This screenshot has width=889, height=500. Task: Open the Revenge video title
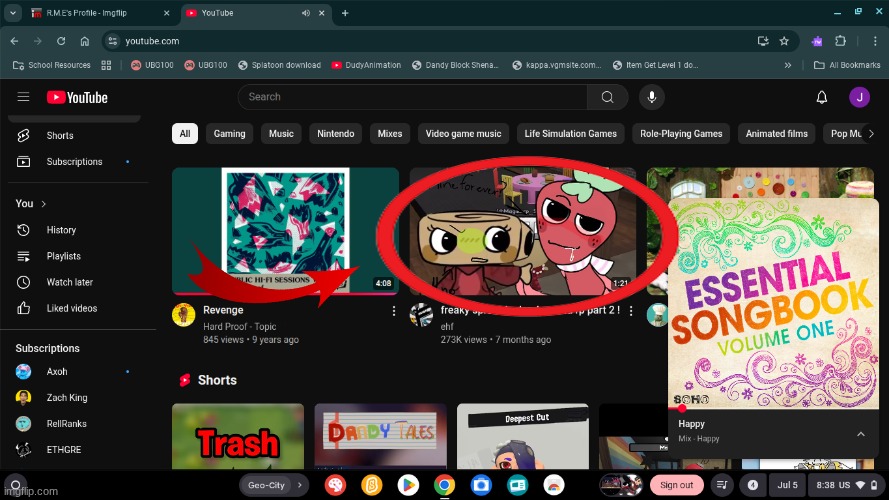pyautogui.click(x=223, y=310)
